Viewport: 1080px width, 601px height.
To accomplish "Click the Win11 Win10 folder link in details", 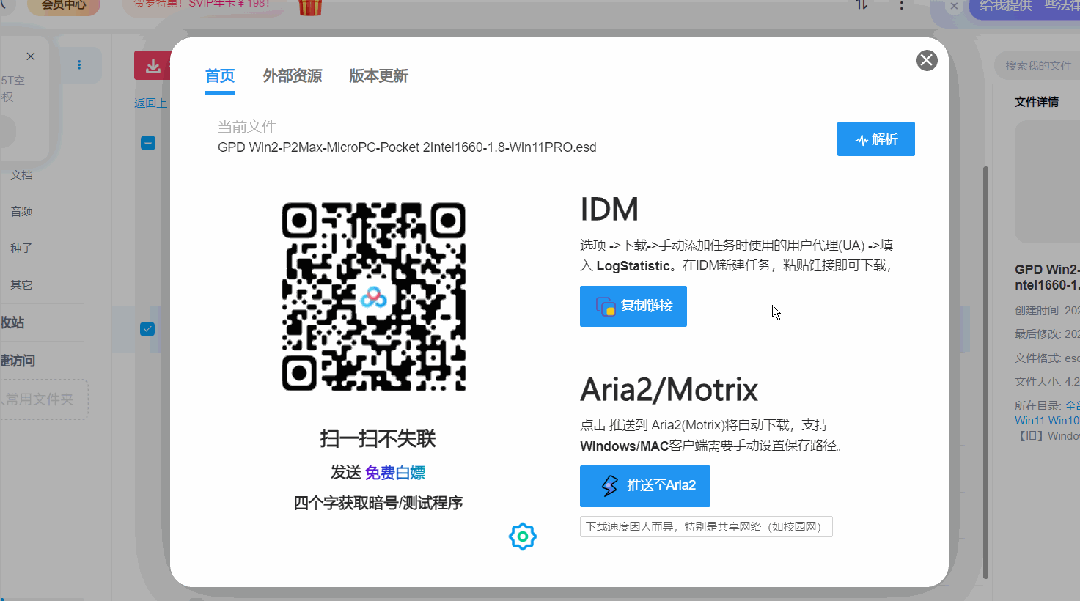I will click(x=1047, y=420).
